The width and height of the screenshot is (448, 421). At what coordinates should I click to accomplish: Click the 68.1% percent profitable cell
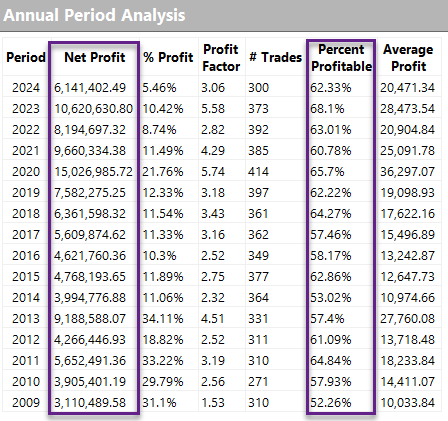tap(327, 109)
